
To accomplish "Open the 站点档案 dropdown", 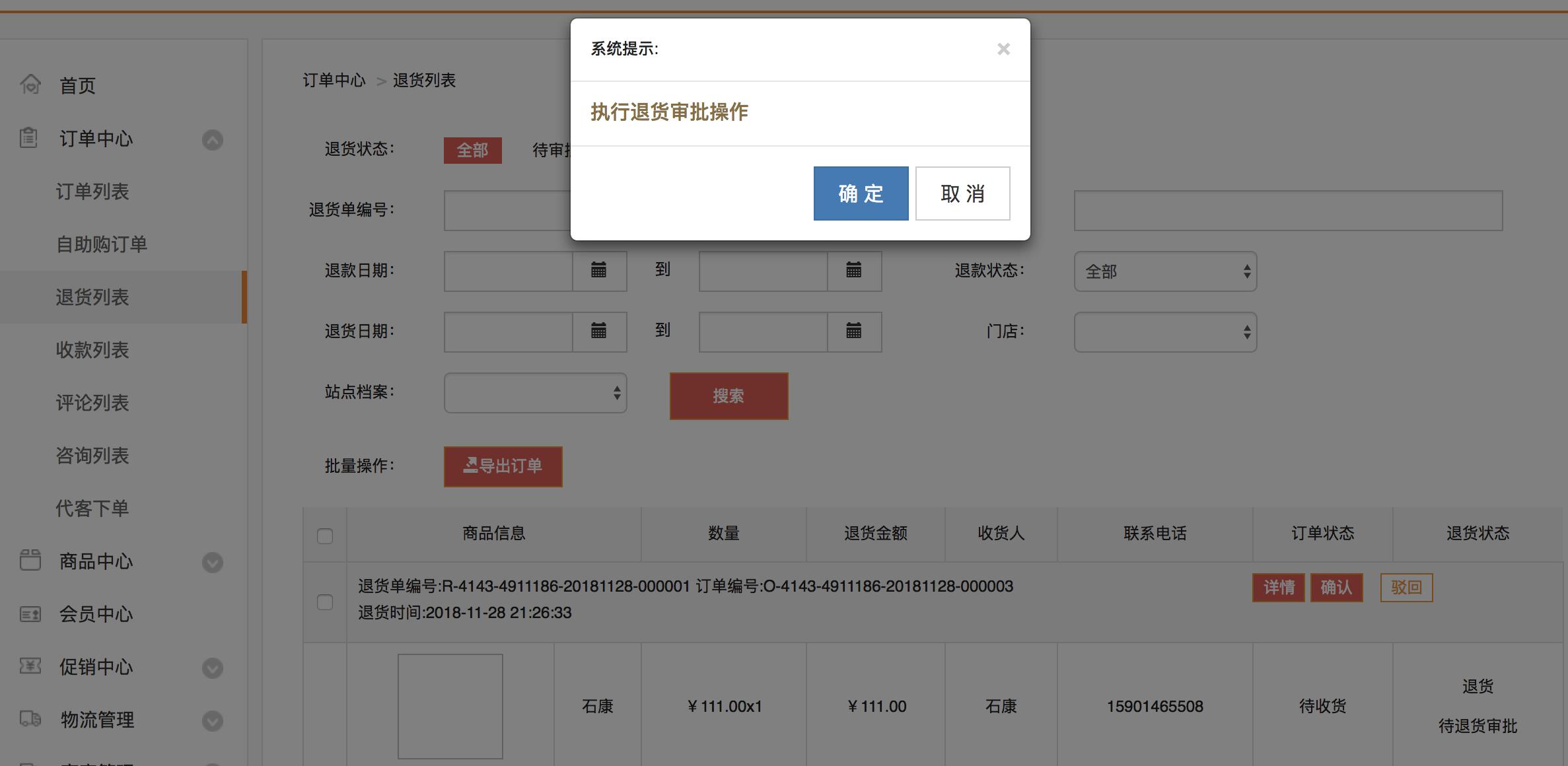I will tap(535, 392).
